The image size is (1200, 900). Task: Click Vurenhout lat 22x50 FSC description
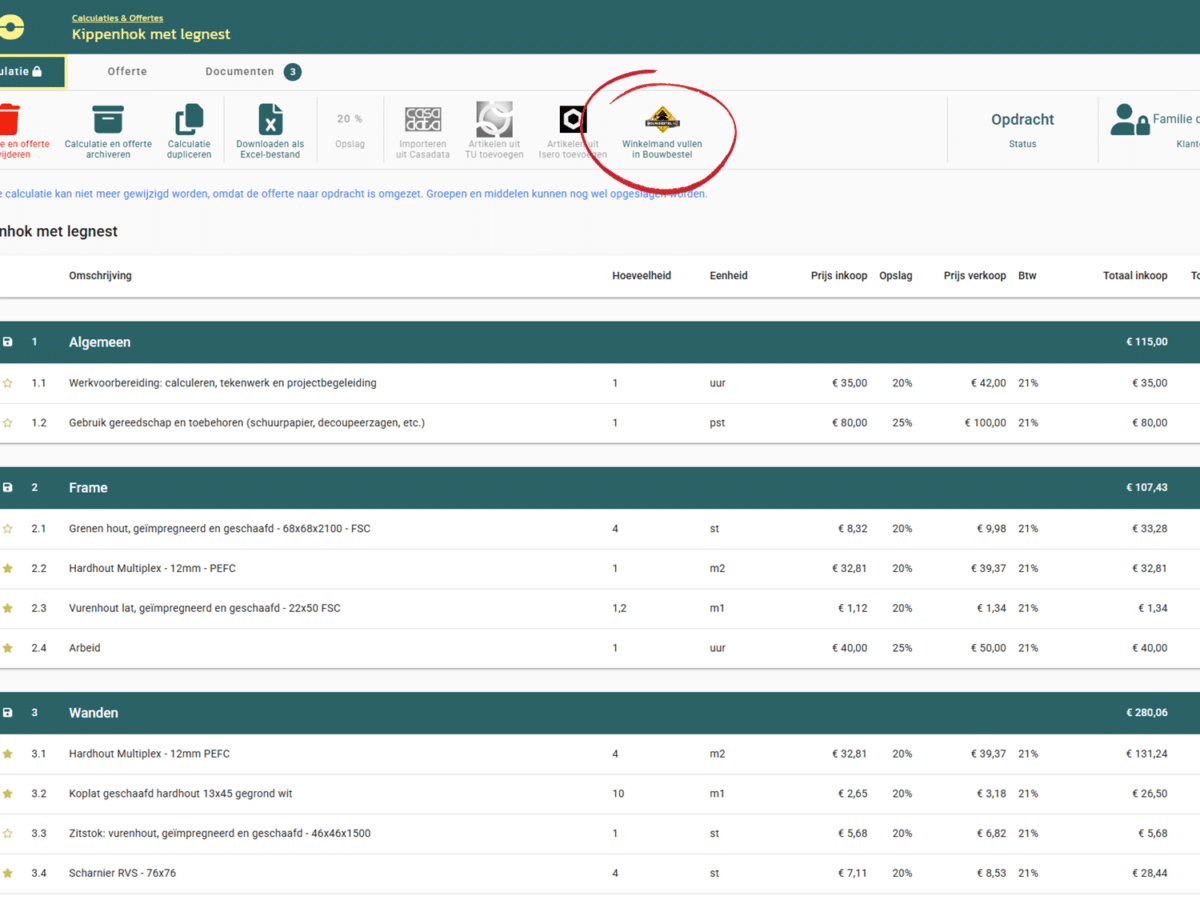pos(205,608)
